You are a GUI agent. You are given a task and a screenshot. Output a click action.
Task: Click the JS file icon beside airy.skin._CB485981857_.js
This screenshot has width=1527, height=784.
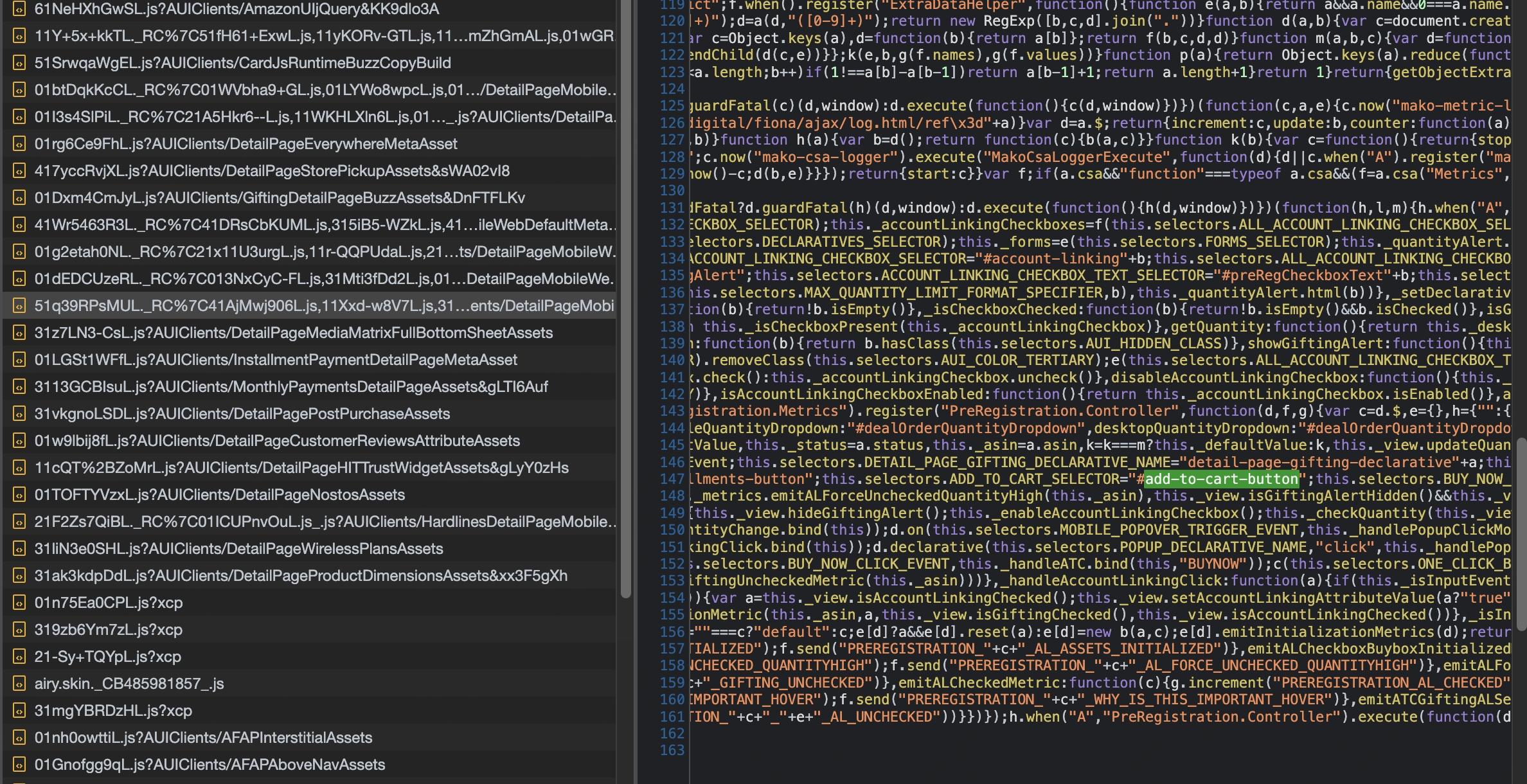[19, 684]
